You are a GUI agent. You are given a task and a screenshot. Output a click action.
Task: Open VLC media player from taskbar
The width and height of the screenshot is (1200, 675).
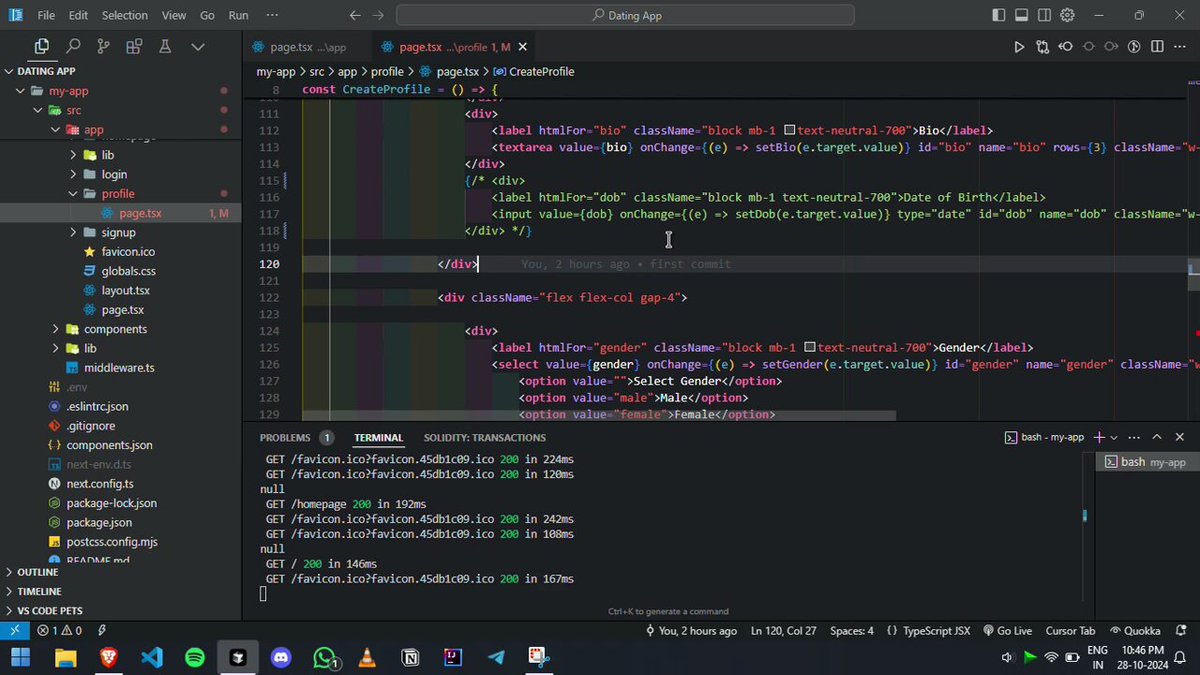pyautogui.click(x=367, y=657)
